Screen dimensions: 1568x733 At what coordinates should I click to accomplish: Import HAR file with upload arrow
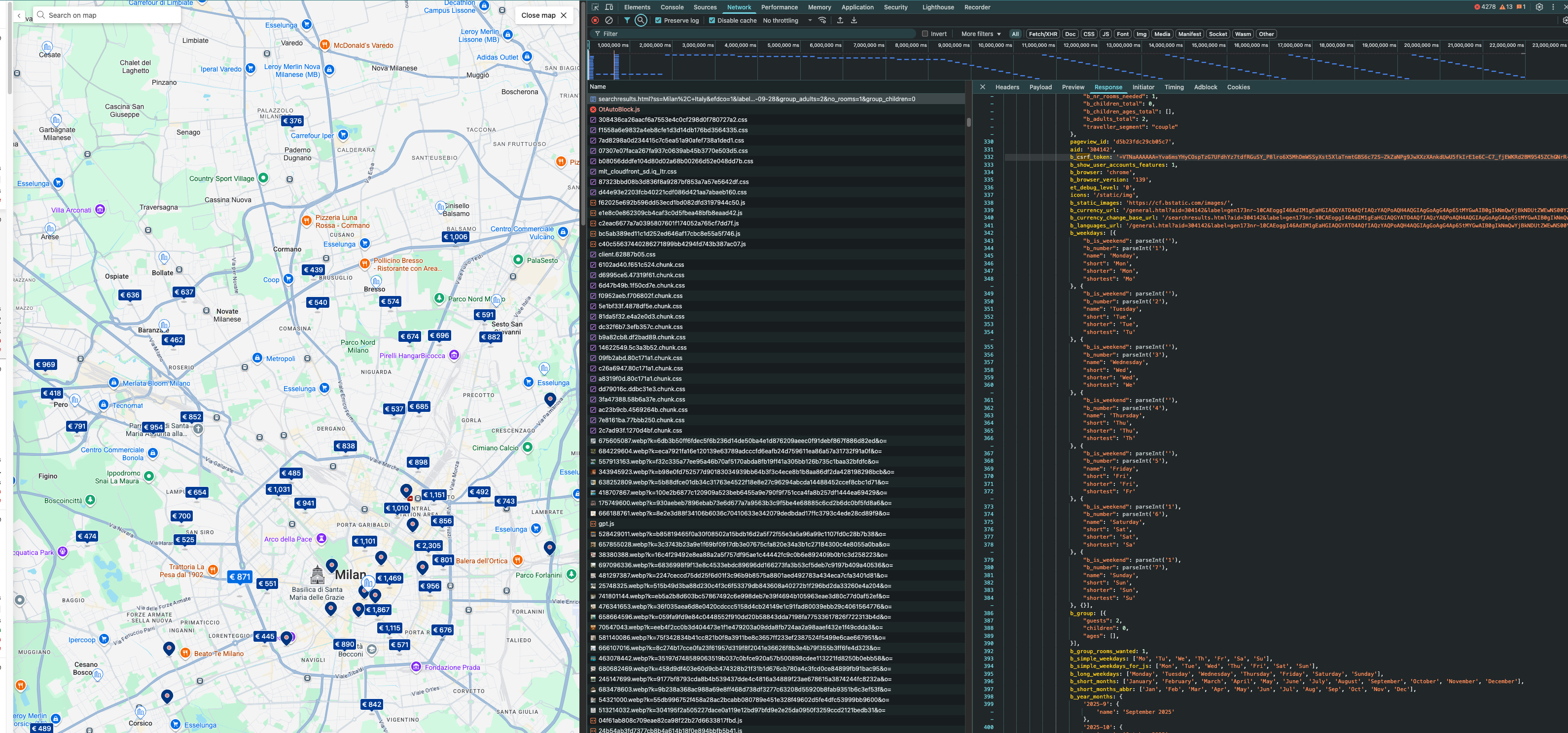pos(840,20)
